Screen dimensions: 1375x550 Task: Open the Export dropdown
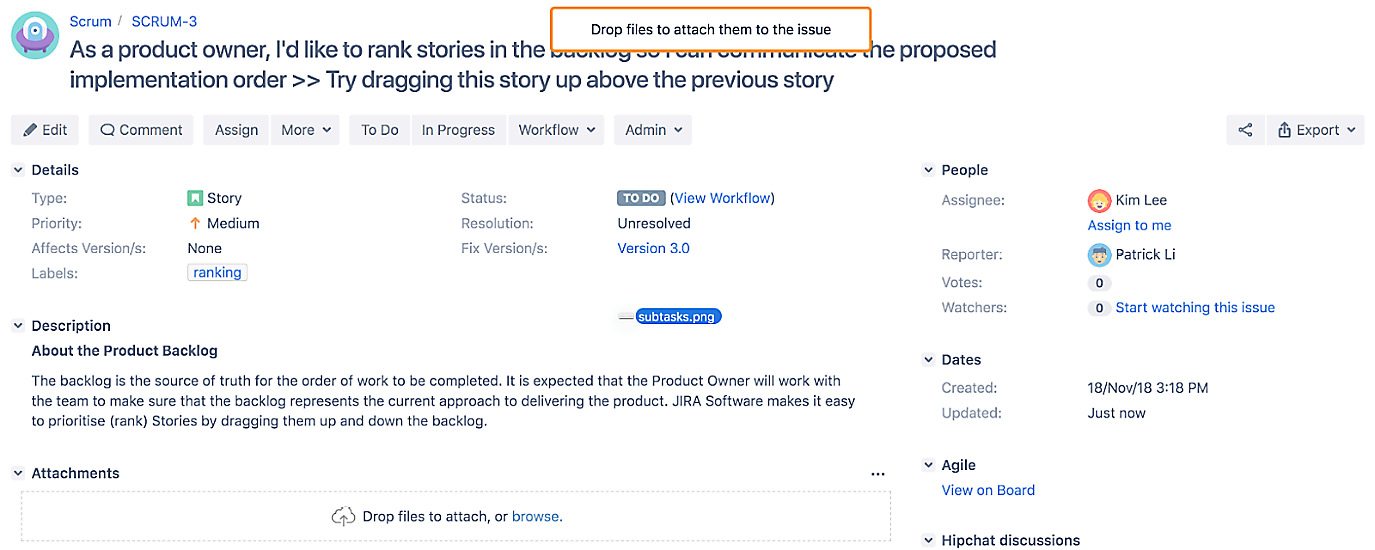1316,130
